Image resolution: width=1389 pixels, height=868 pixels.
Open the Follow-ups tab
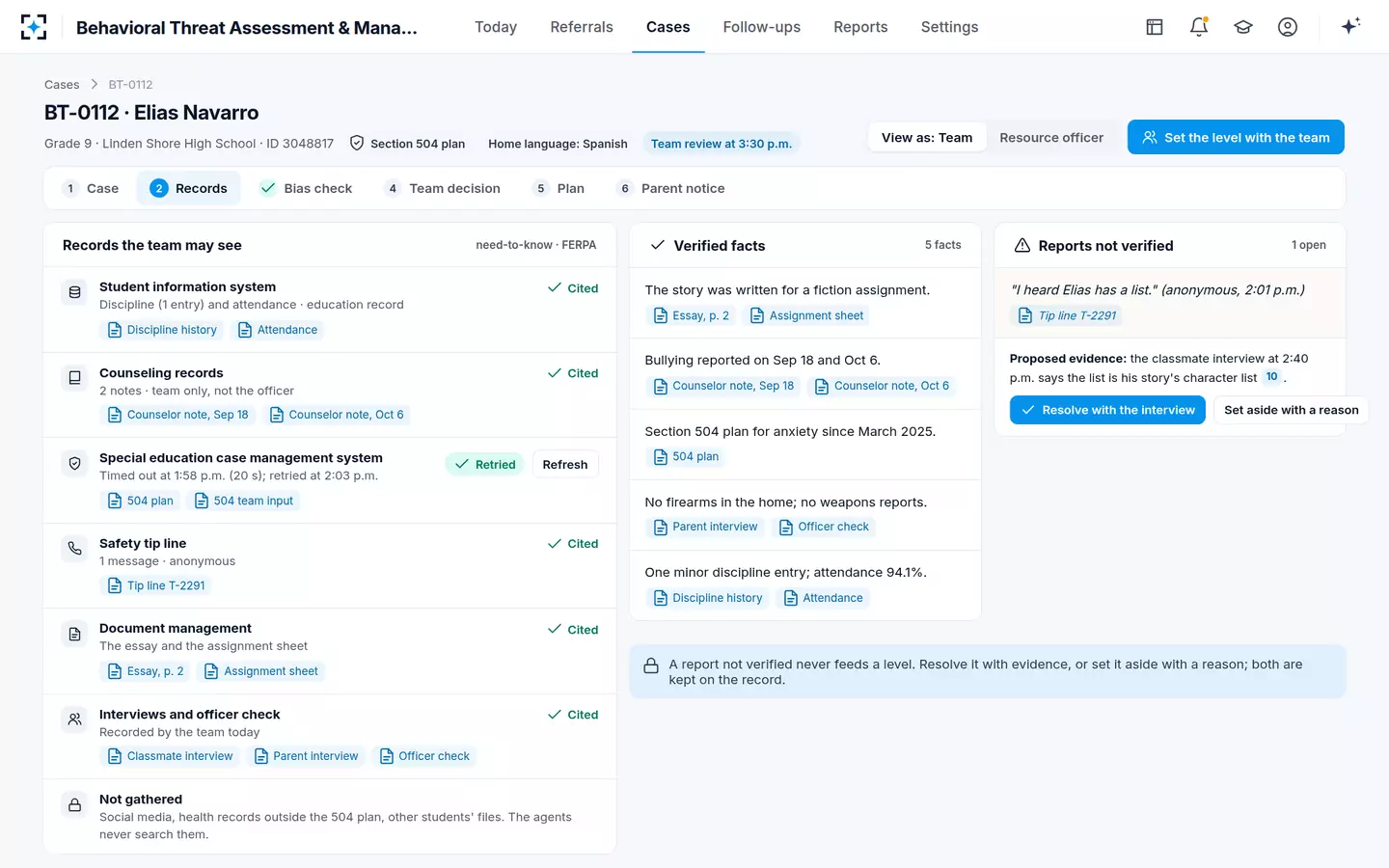tap(762, 27)
